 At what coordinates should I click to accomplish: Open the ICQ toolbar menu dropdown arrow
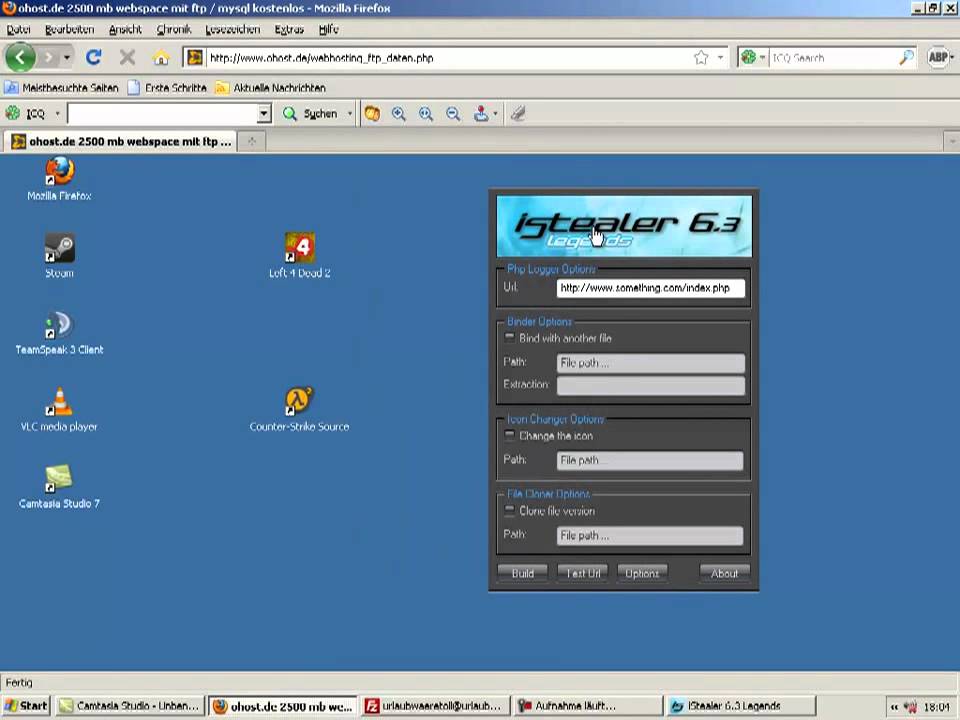tap(58, 113)
